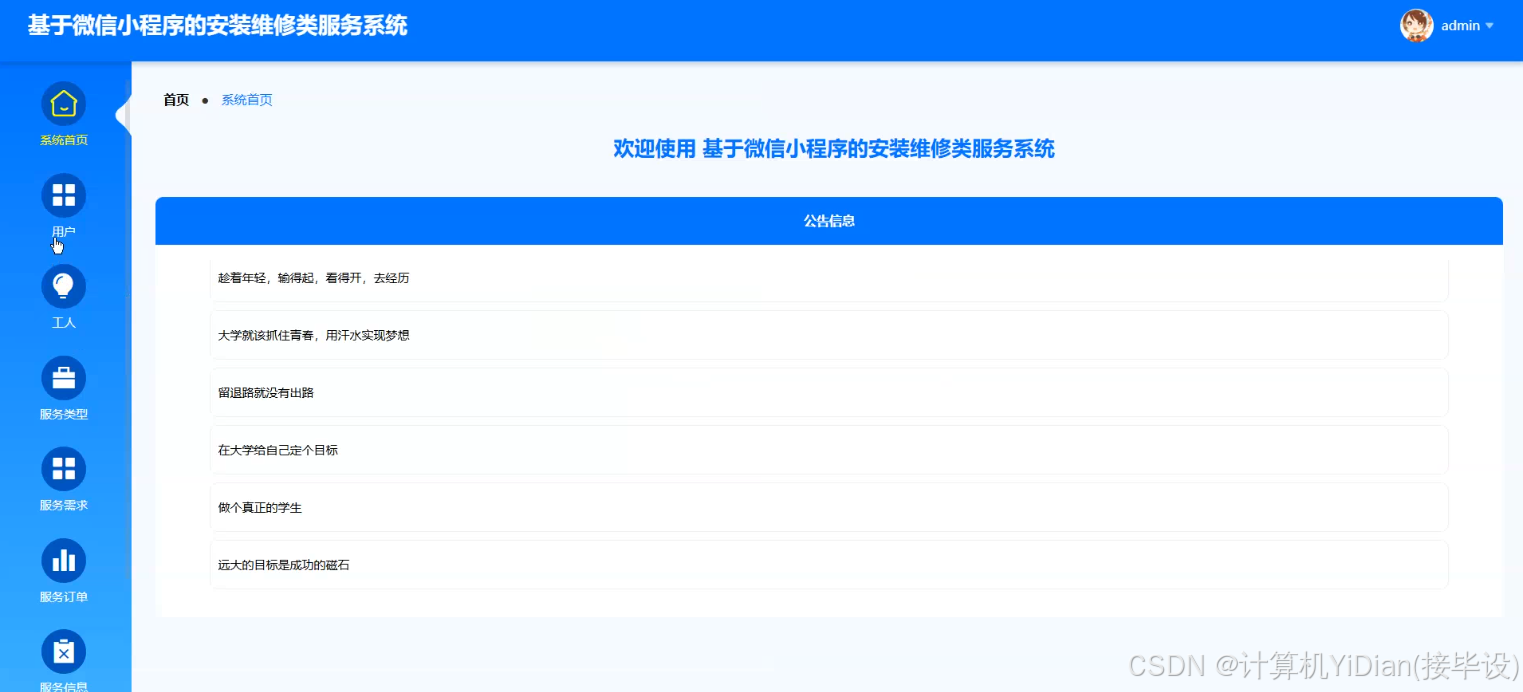The image size is (1523, 692).
Task: Click the sidebar arrow marker beside 系统首页
Action: [x=124, y=115]
